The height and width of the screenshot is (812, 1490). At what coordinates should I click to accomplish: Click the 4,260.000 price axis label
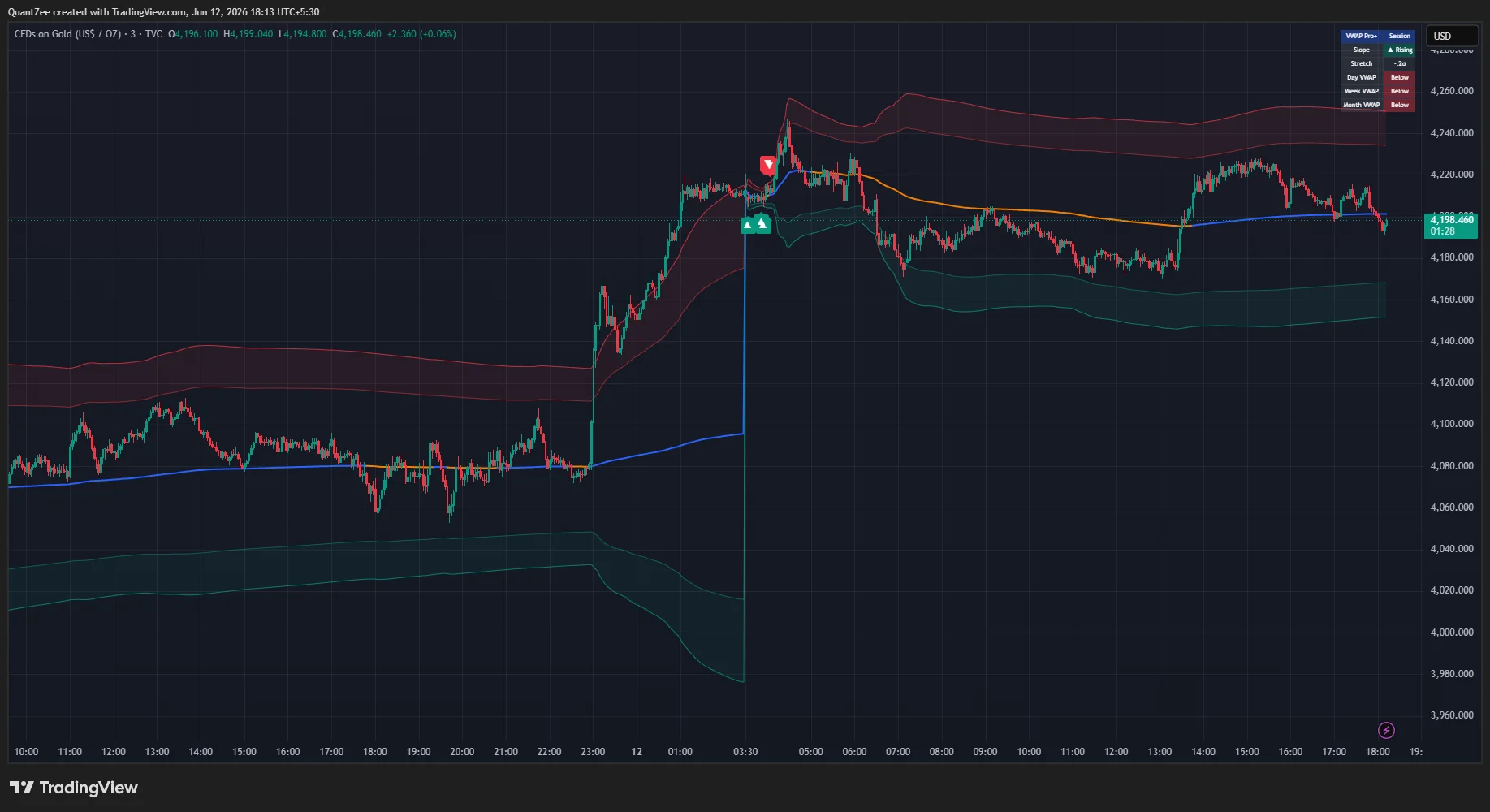1452,91
